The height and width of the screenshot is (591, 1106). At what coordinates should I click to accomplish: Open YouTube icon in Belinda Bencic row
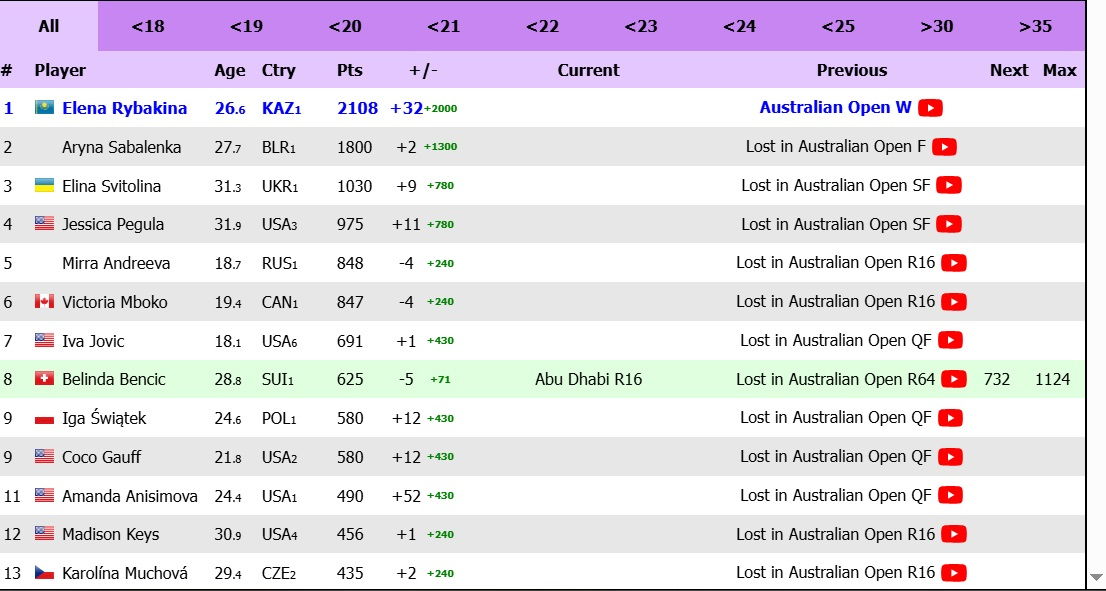(x=954, y=379)
